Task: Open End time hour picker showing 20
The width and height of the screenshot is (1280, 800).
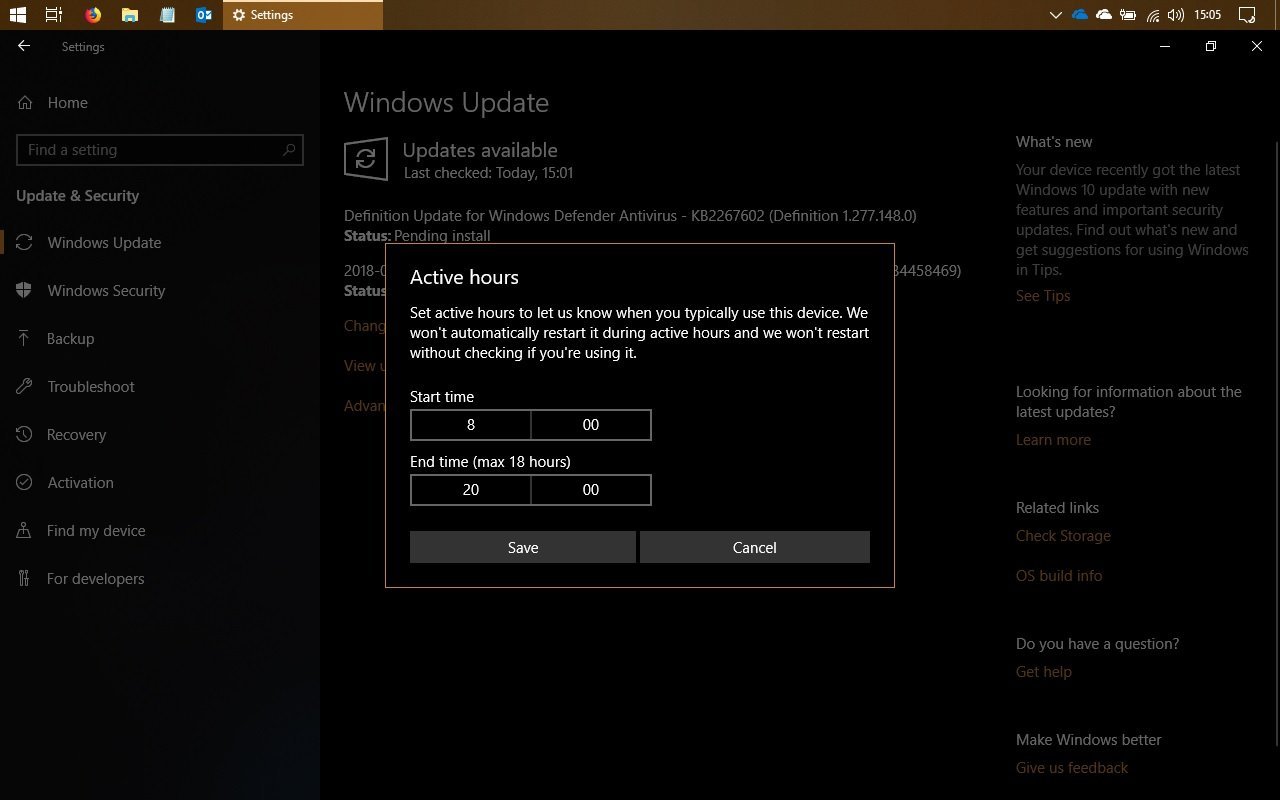Action: pyautogui.click(x=471, y=490)
